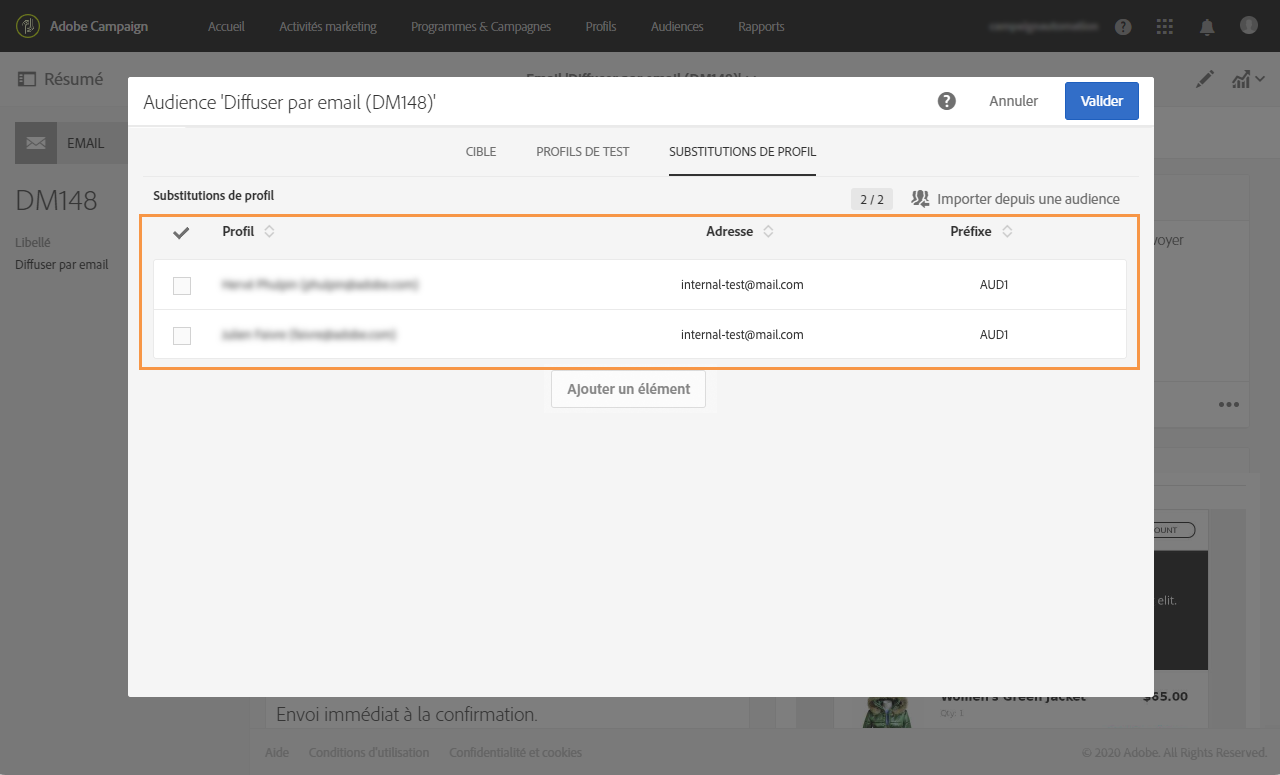
Task: Open the three-dots more options icon
Action: click(x=1229, y=405)
